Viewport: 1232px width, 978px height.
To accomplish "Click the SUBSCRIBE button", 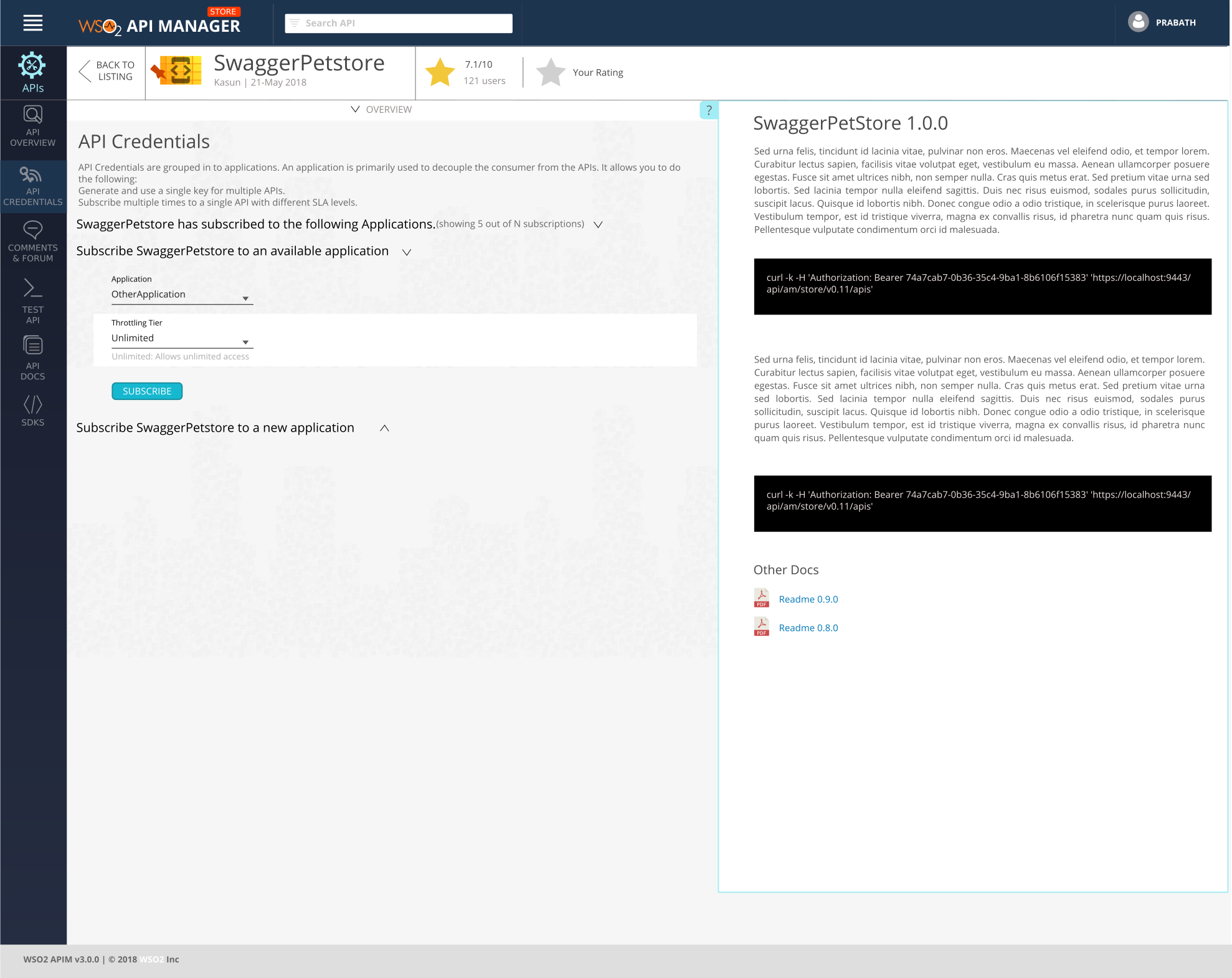I will coord(147,391).
